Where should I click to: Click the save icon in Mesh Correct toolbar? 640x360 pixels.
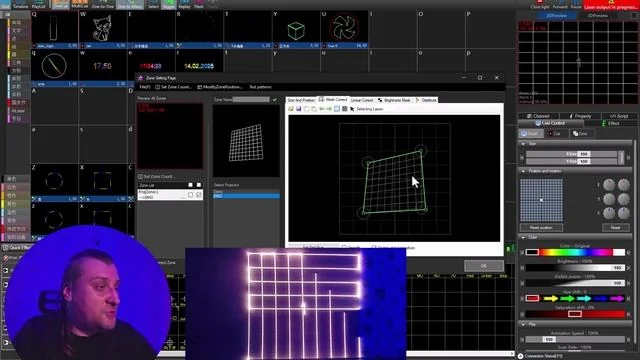point(299,109)
